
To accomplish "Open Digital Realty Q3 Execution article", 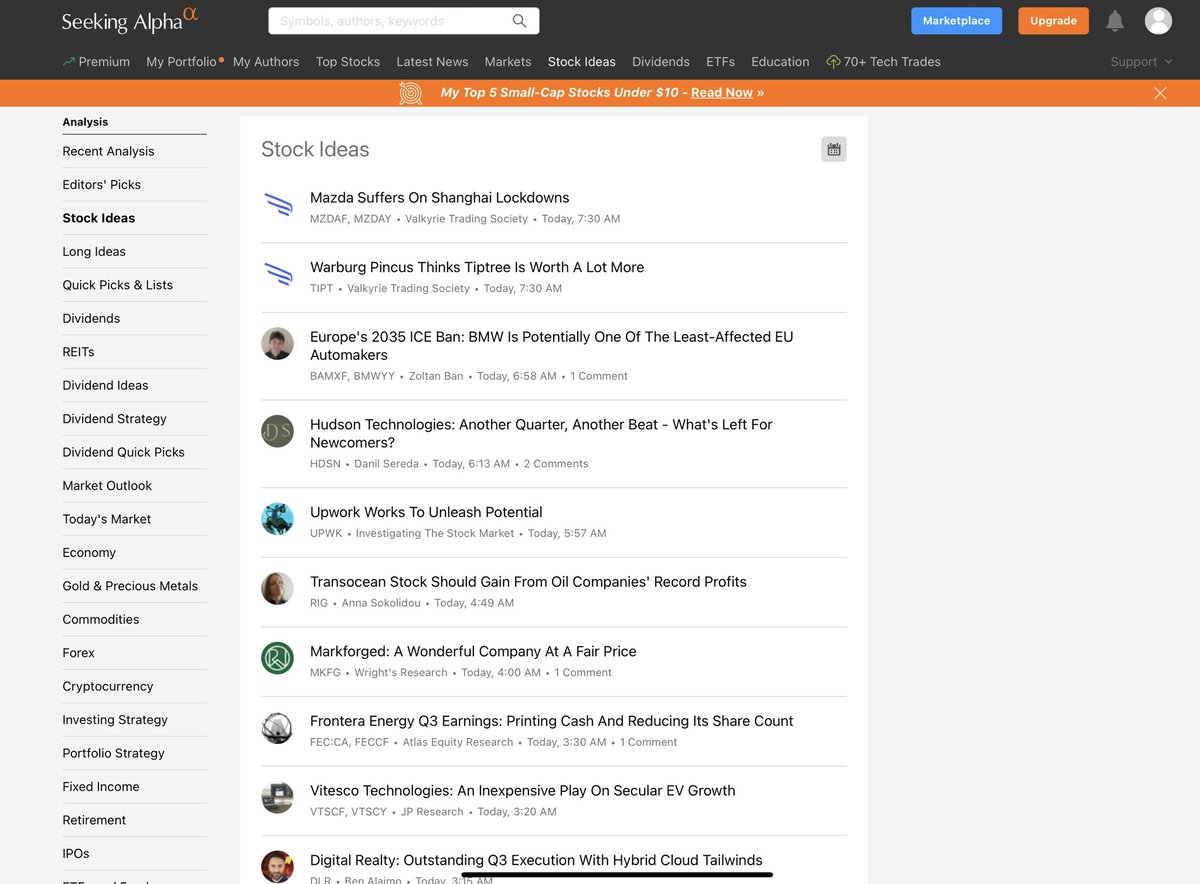I will point(536,860).
